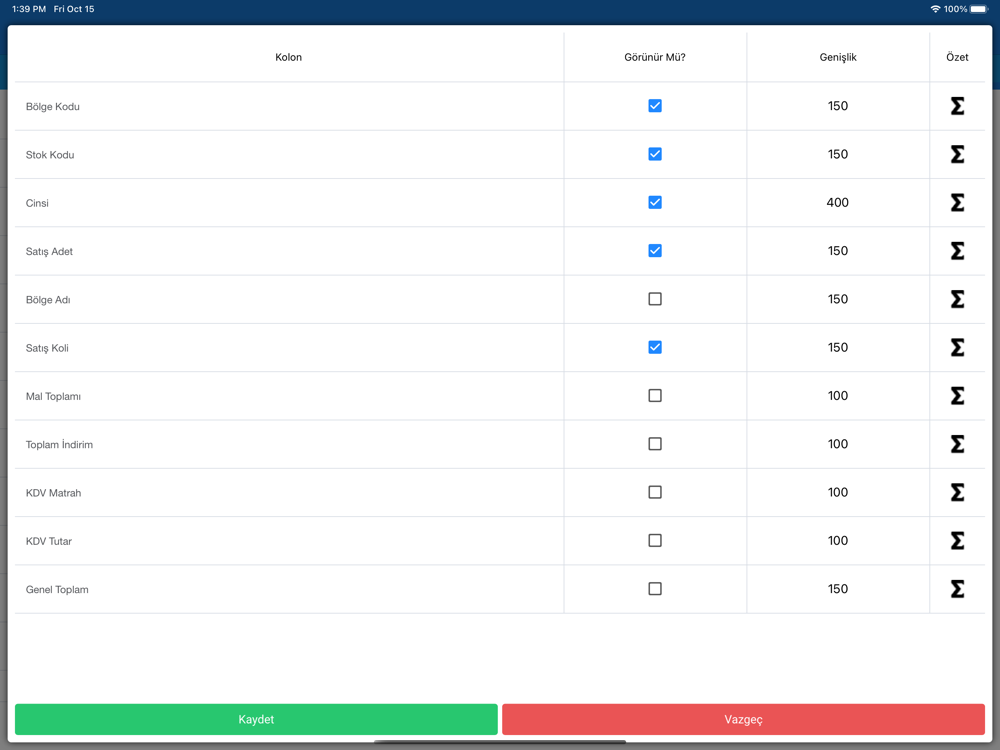Open summary sigma for Genel Toplam row
The width and height of the screenshot is (1000, 750).
957,589
